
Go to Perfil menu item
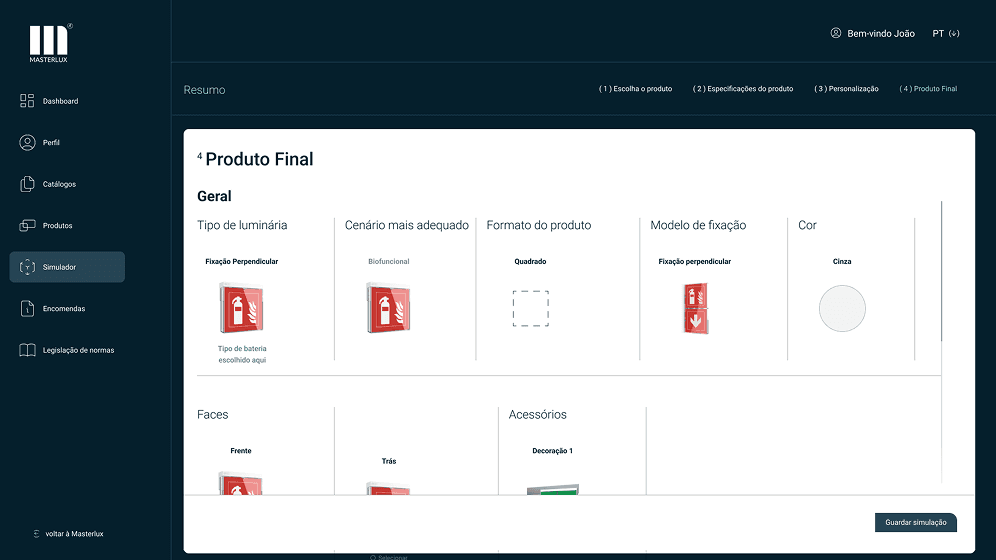[x=51, y=143]
